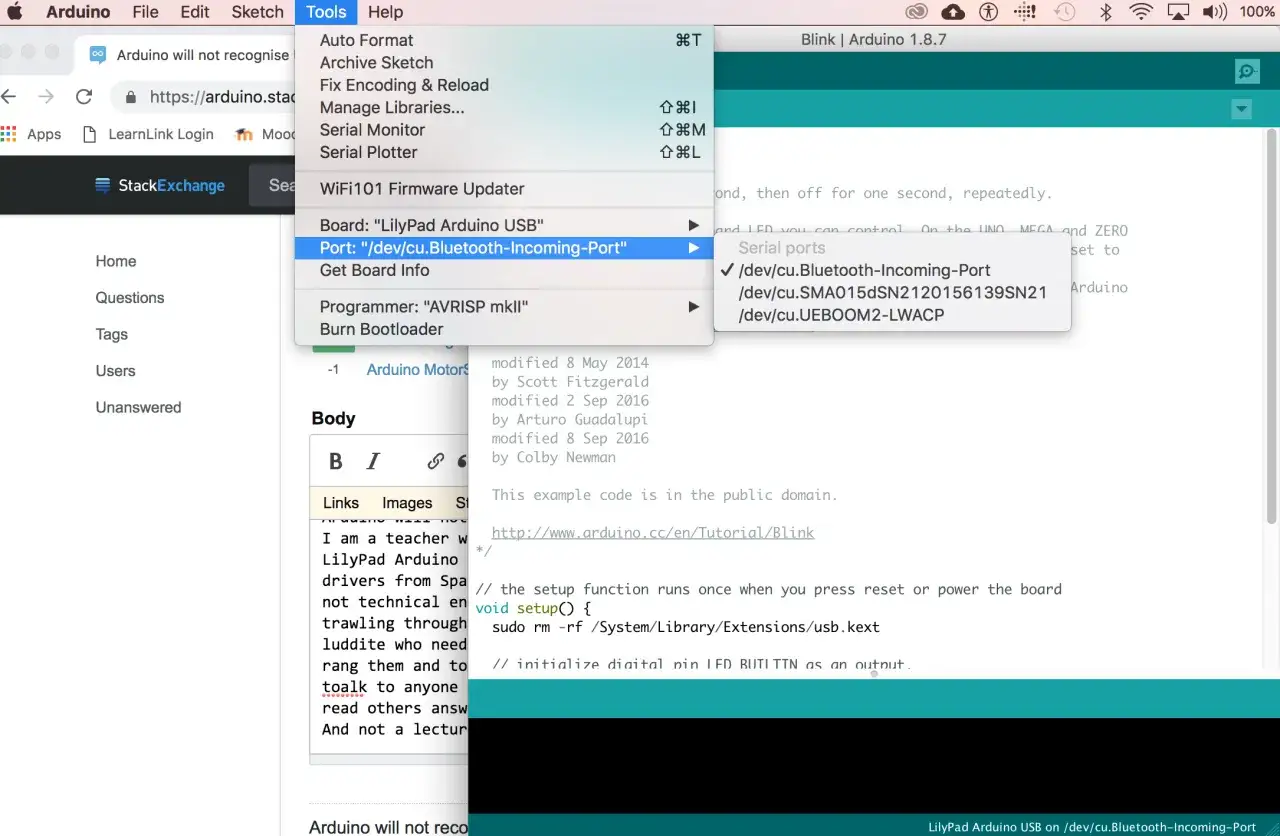The height and width of the screenshot is (836, 1280).
Task: Click the StackExchange logo
Action: point(160,185)
